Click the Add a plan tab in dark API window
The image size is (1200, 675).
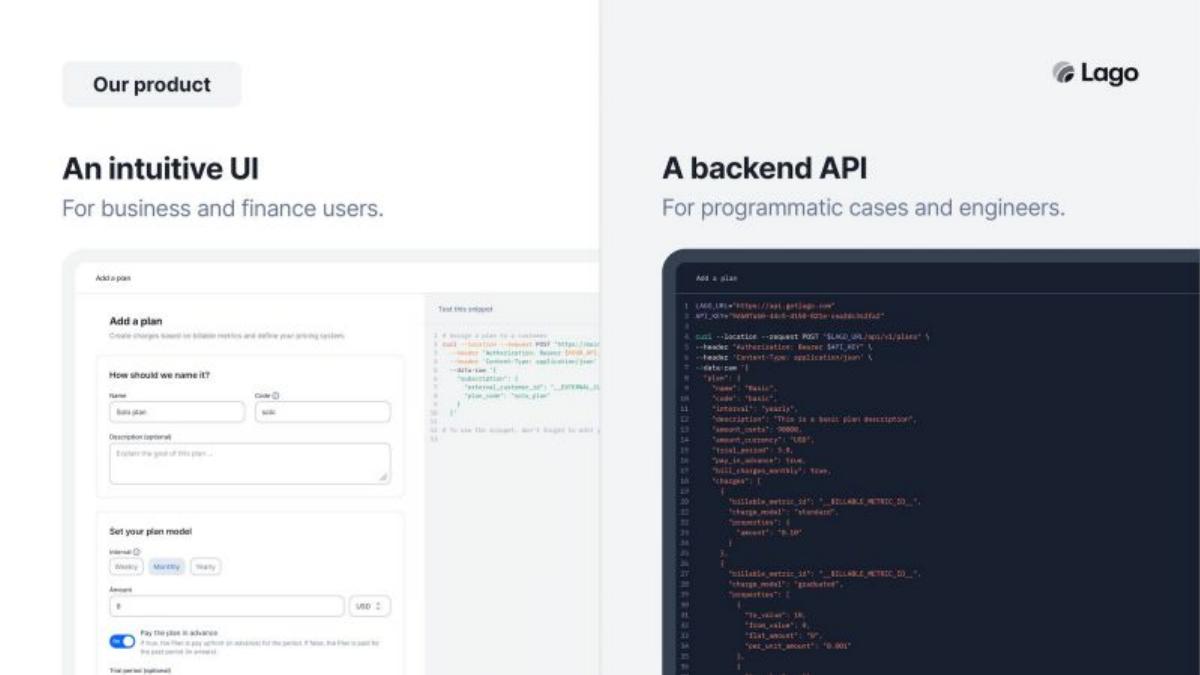(716, 278)
